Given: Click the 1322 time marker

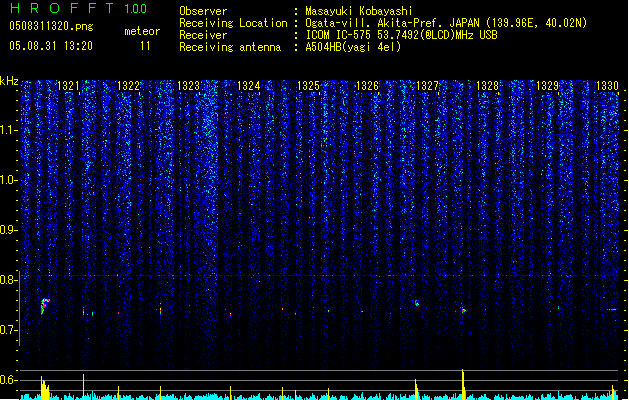Looking at the screenshot, I should tap(128, 86).
